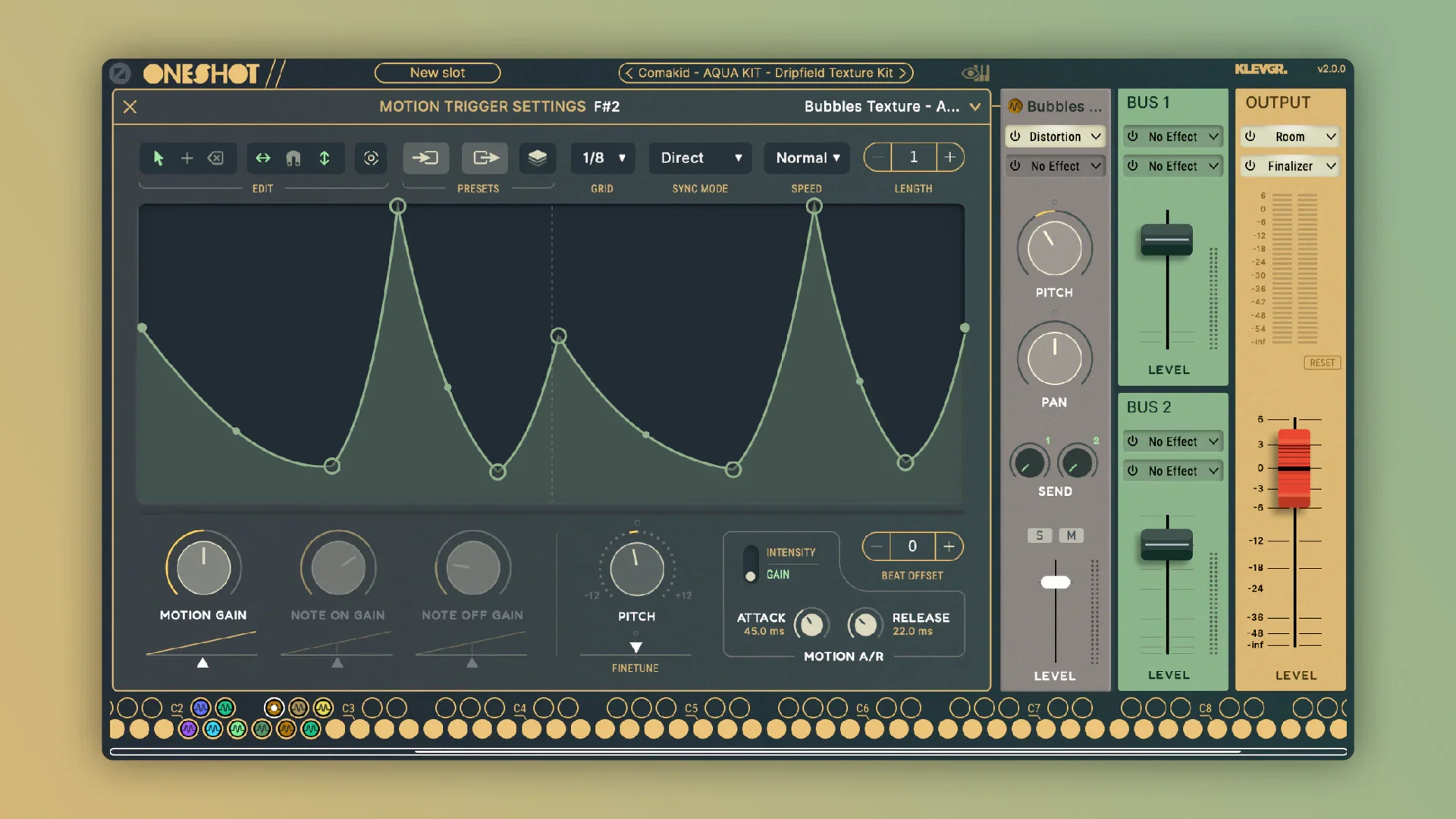Click the Bubbles waveform channel icon
This screenshot has width=1456, height=819.
click(x=1015, y=106)
